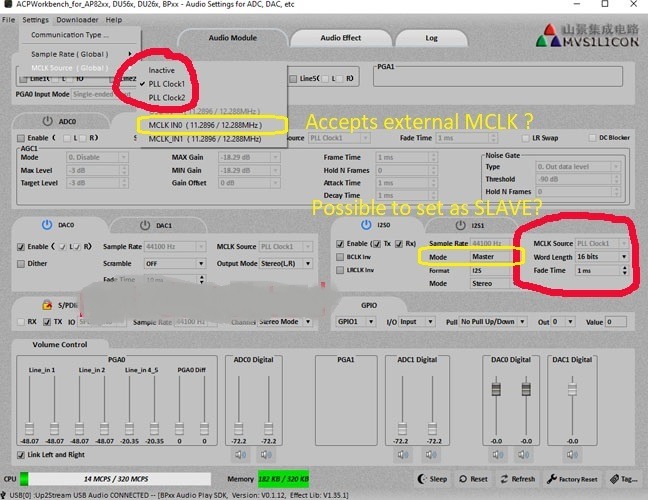Open I2S0 Word Length dropdown
The height and width of the screenshot is (500, 648).
[x=602, y=257]
